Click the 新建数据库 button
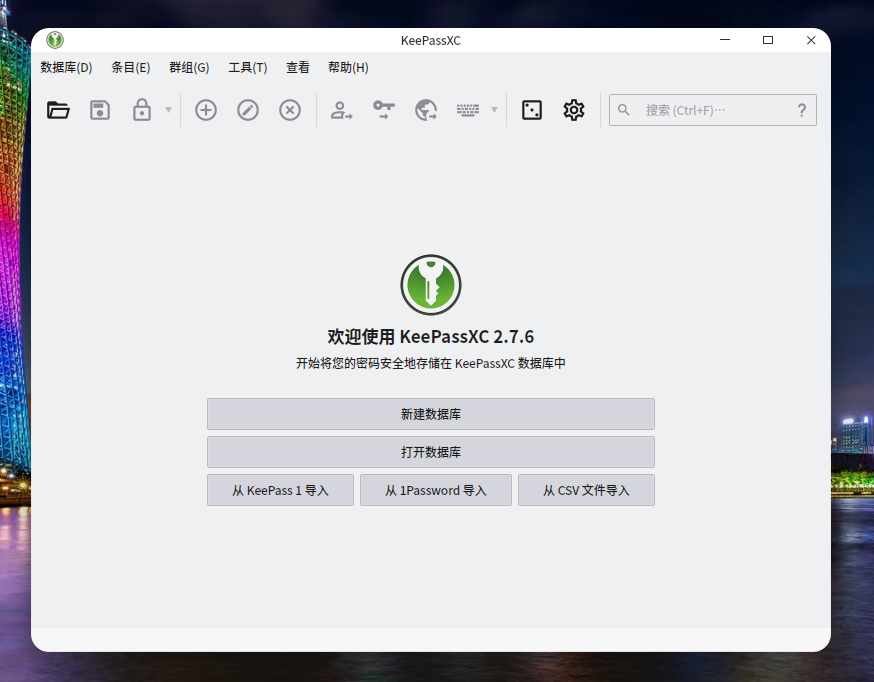874x682 pixels. 430,414
